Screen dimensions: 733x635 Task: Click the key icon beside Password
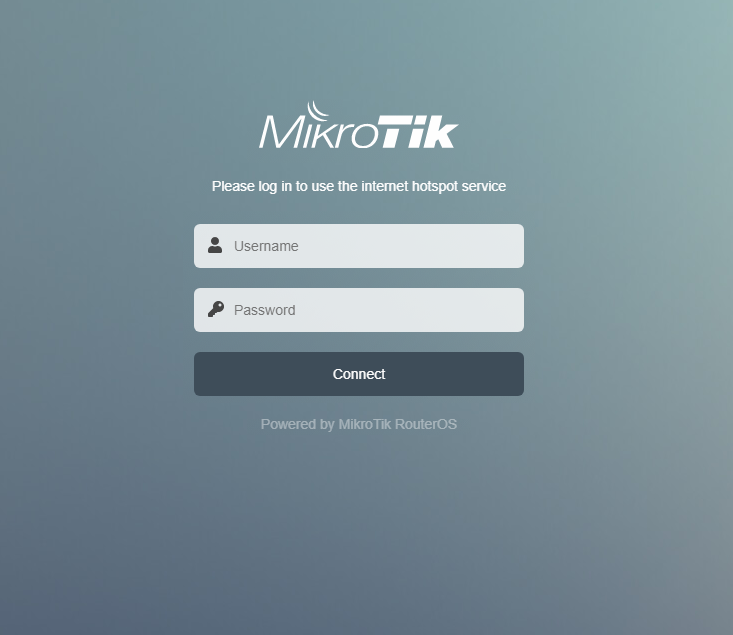(216, 310)
